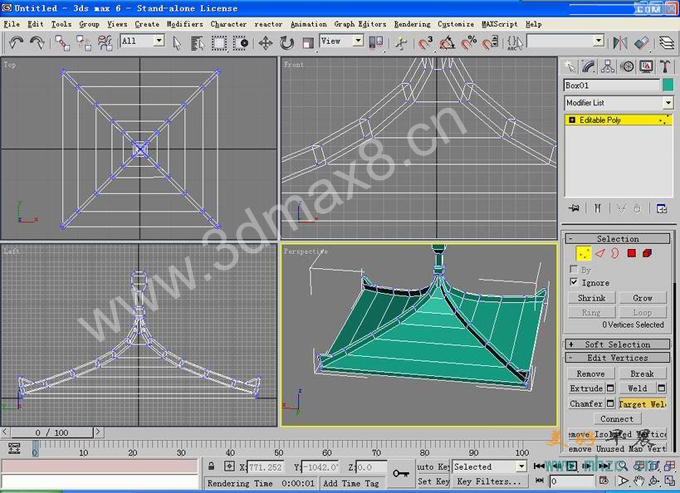The height and width of the screenshot is (493, 680).
Task: Click the Shrink selection button
Action: coord(592,298)
